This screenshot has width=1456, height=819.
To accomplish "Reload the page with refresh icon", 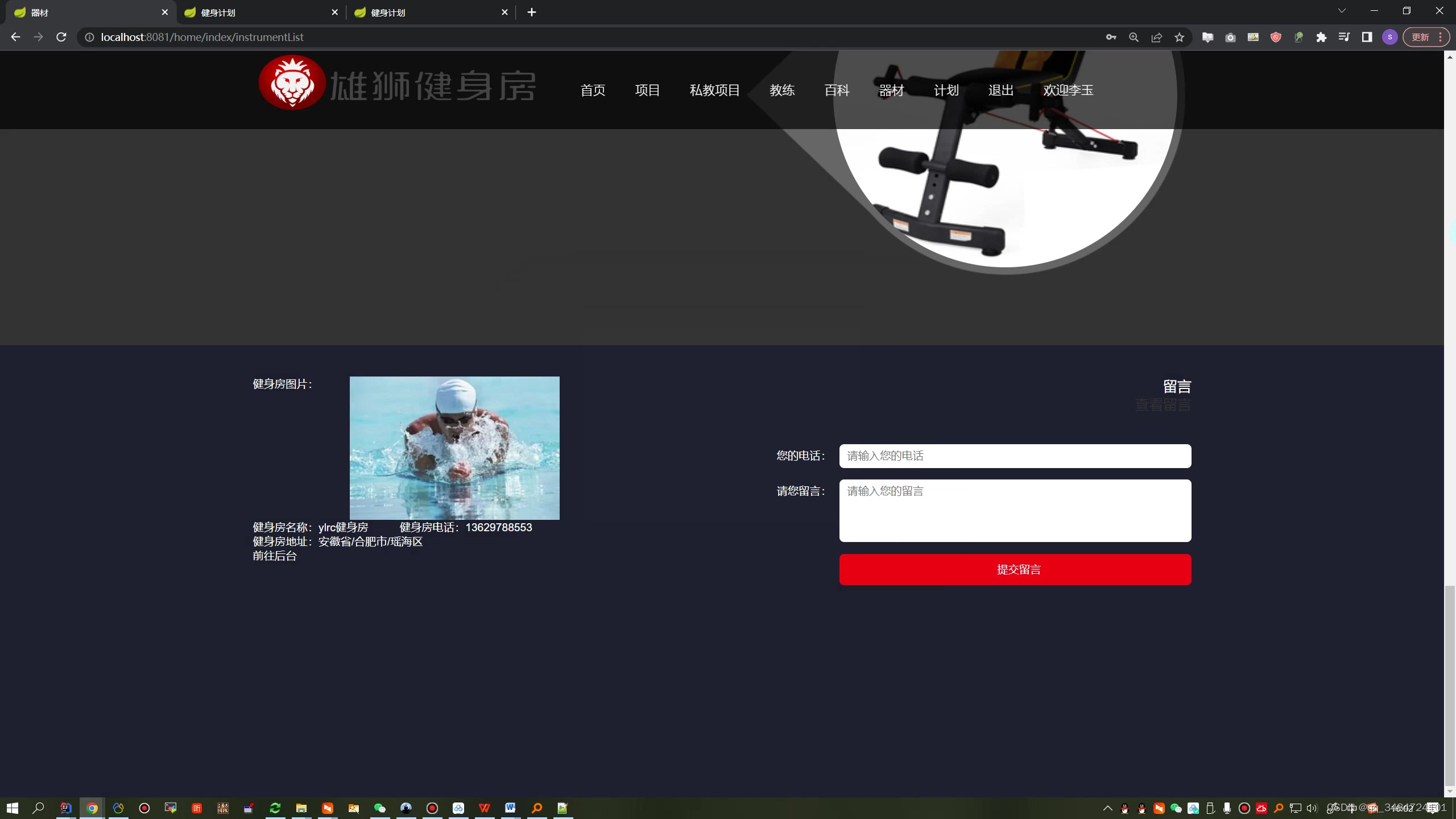I will tap(61, 37).
